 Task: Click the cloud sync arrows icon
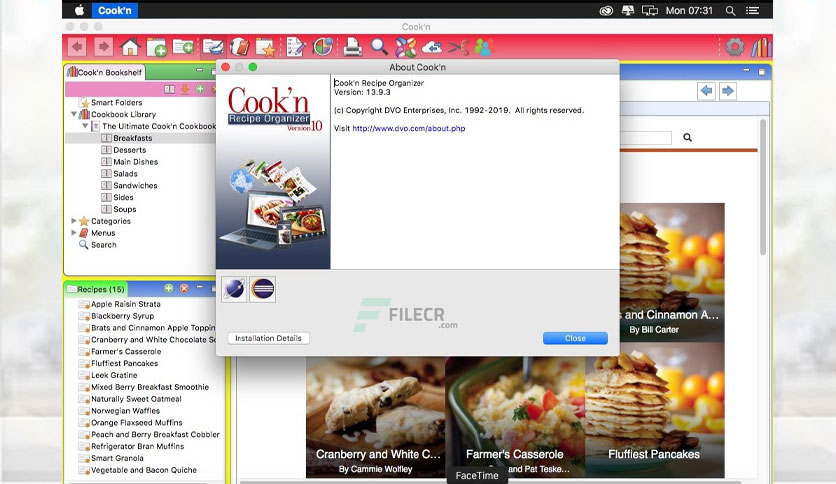coord(432,47)
